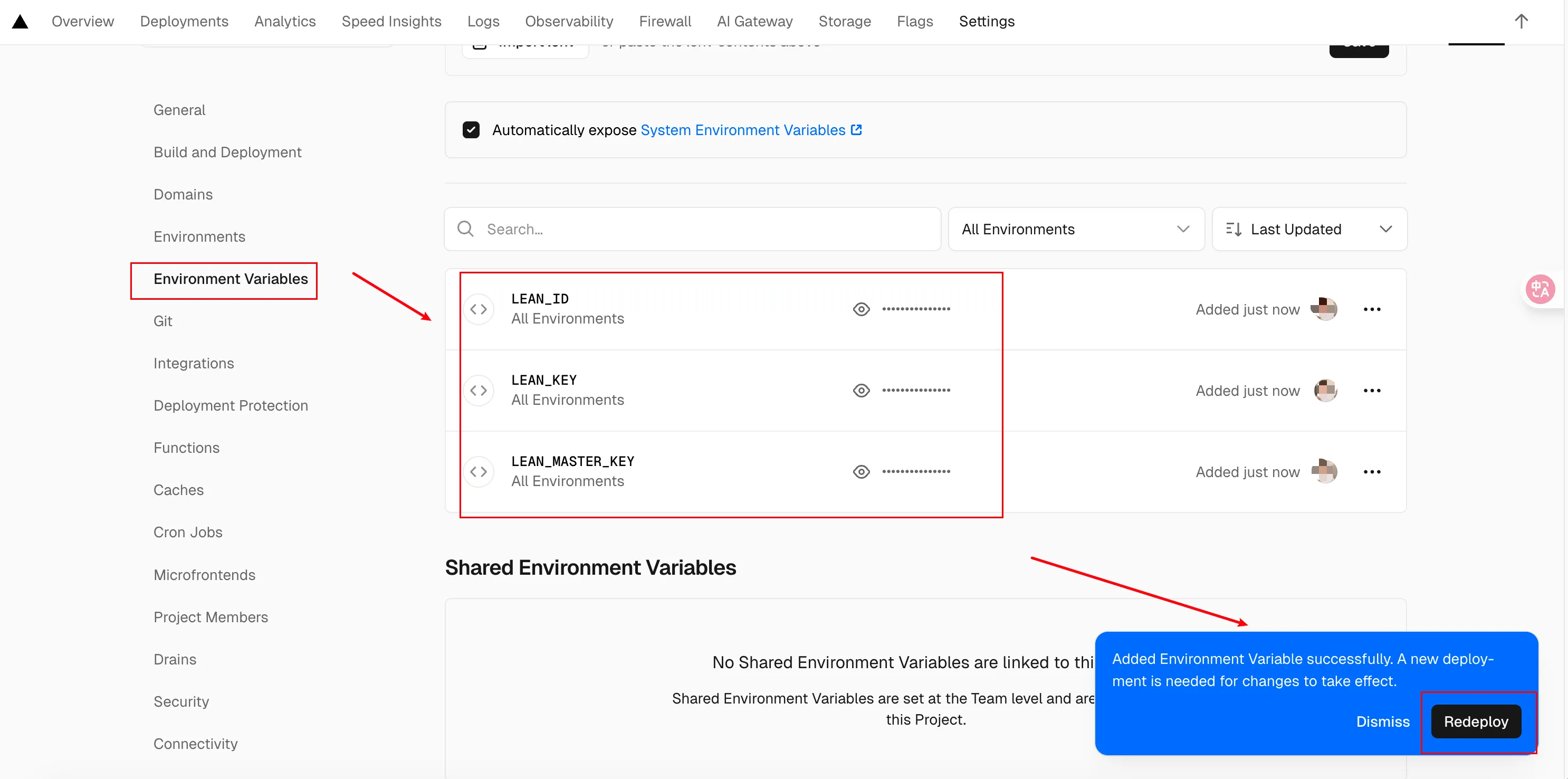Click the pink translate extension icon

click(1540, 289)
